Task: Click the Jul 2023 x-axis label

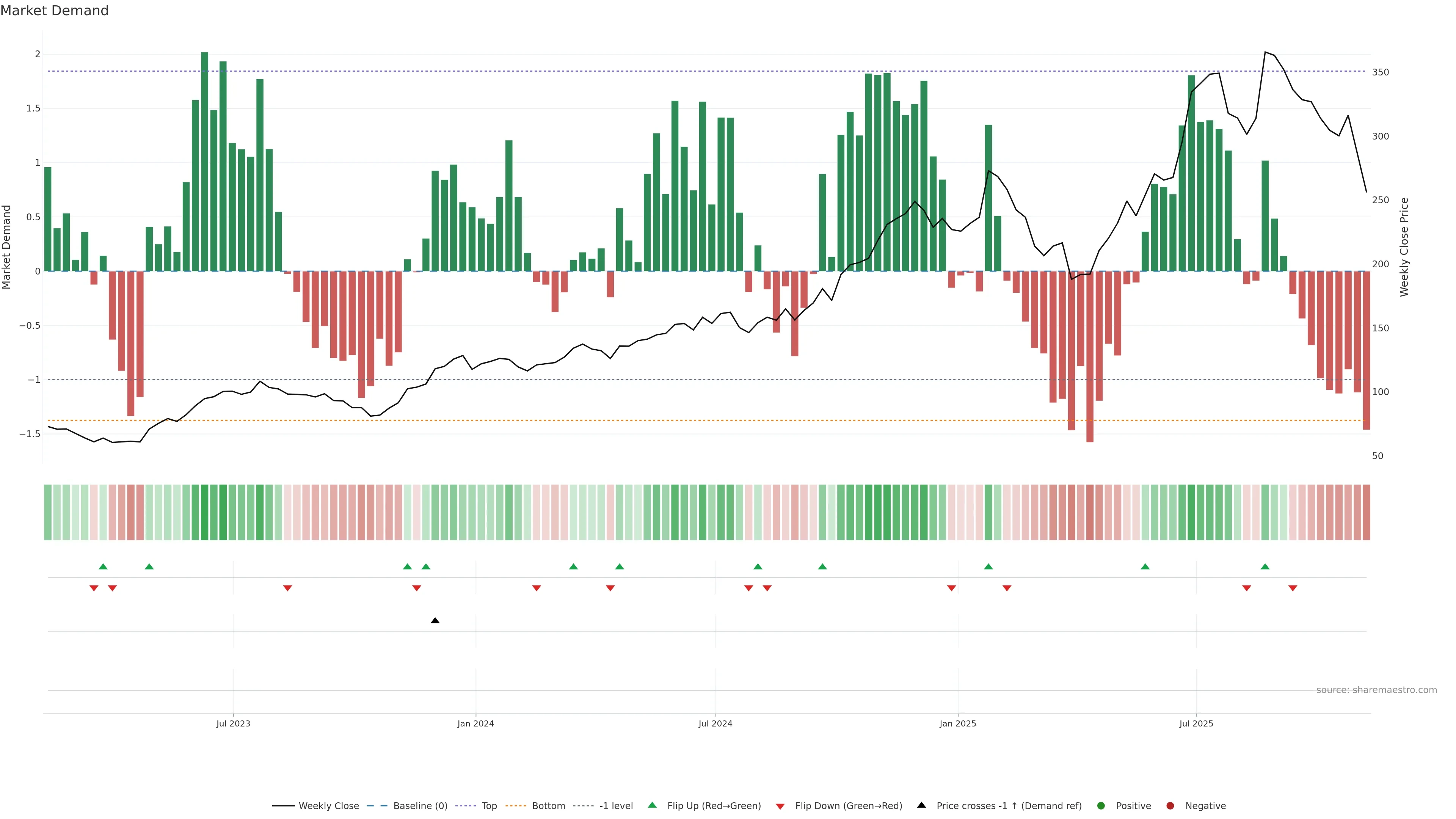Action: [x=233, y=723]
